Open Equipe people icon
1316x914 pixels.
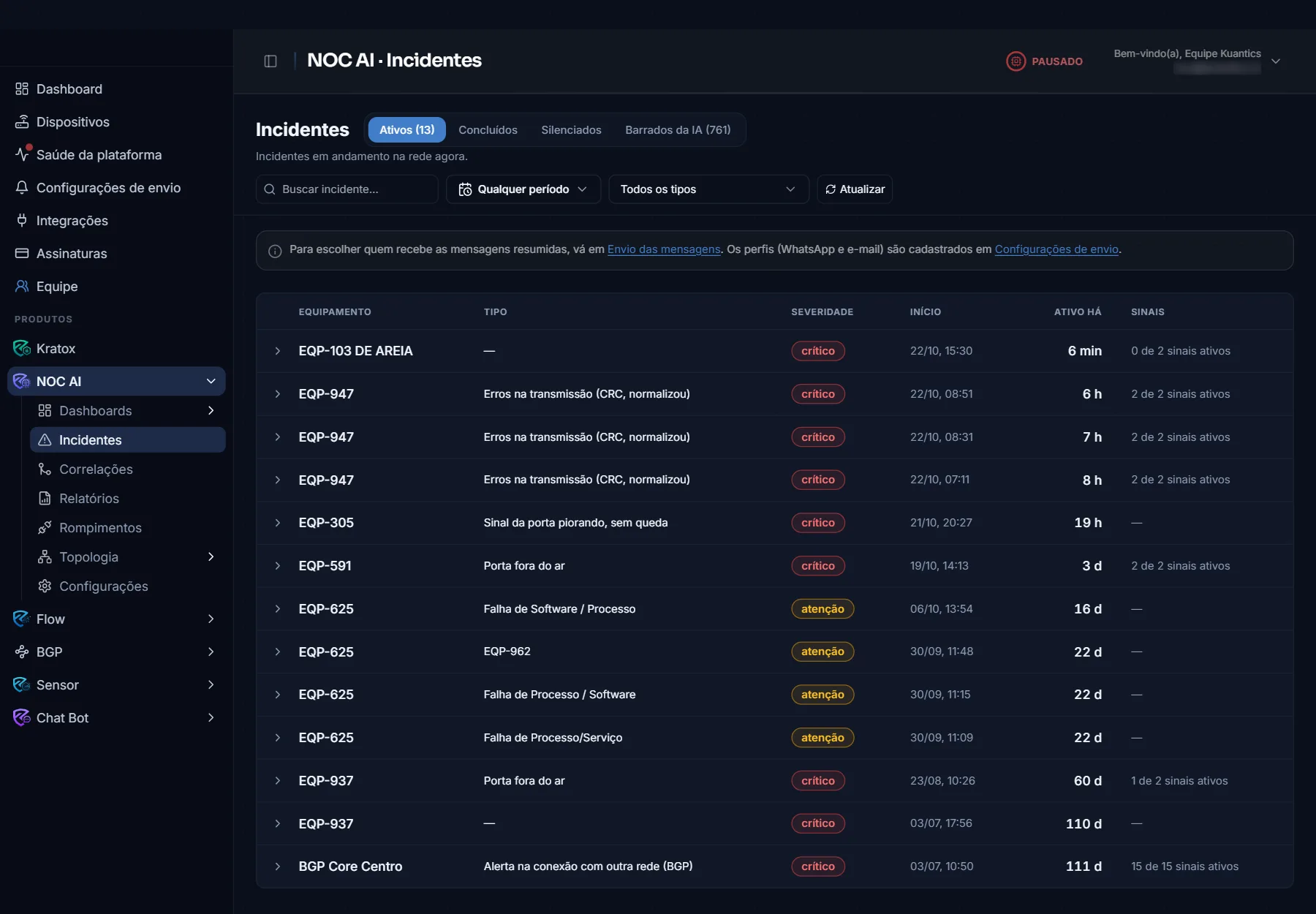[x=22, y=287]
